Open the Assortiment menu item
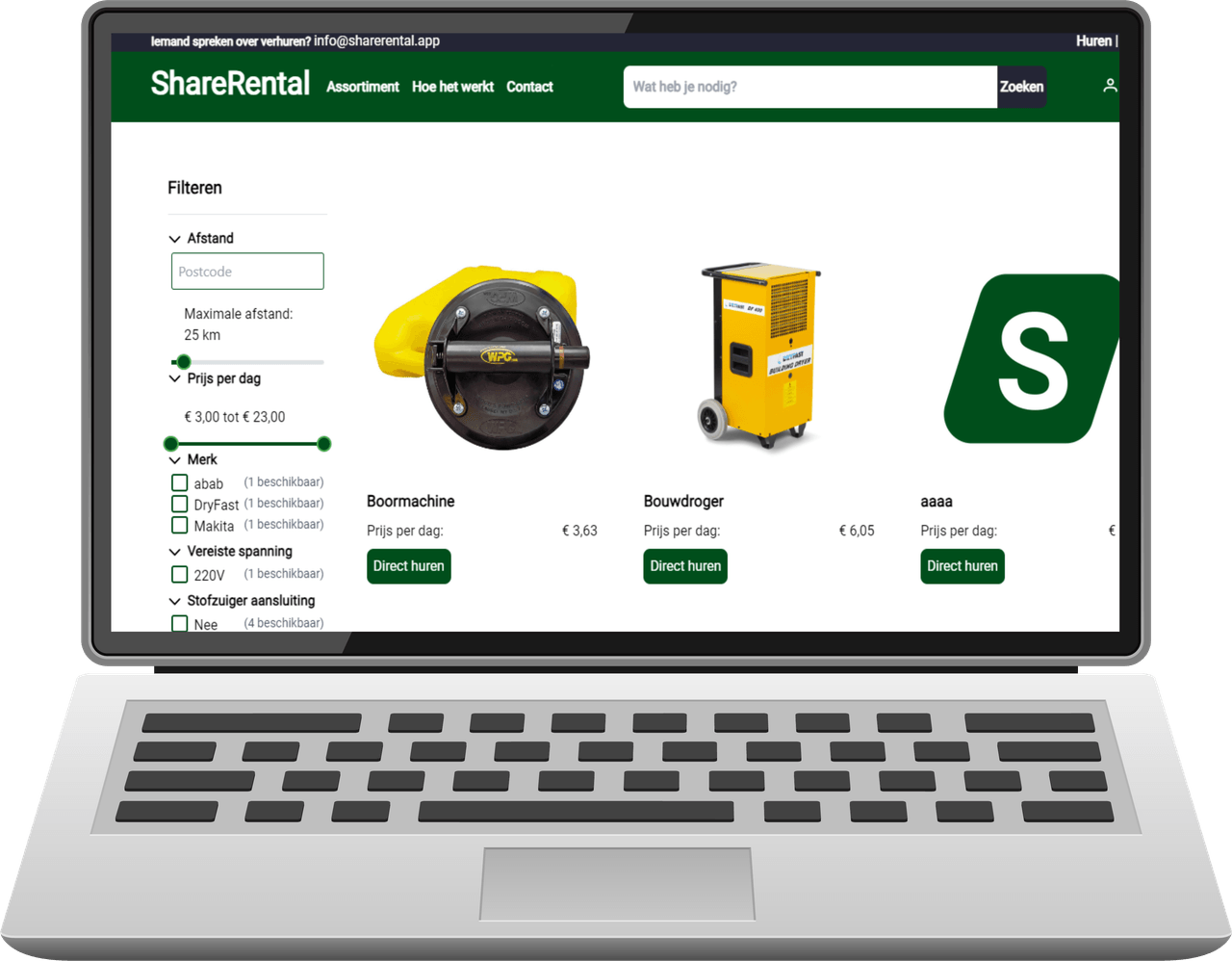 [x=363, y=87]
